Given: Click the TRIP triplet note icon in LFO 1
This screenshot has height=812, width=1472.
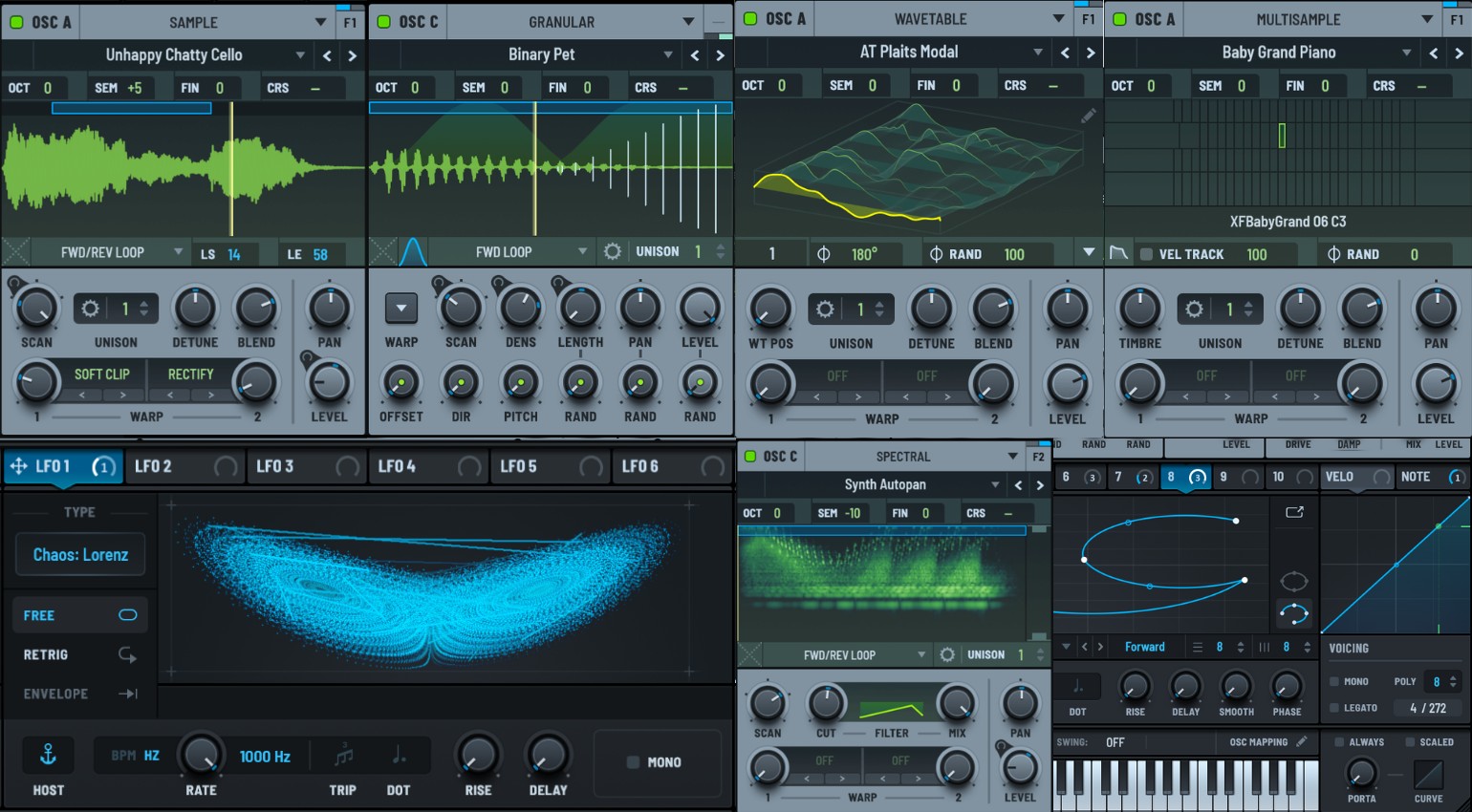Looking at the screenshot, I should pyautogui.click(x=342, y=755).
